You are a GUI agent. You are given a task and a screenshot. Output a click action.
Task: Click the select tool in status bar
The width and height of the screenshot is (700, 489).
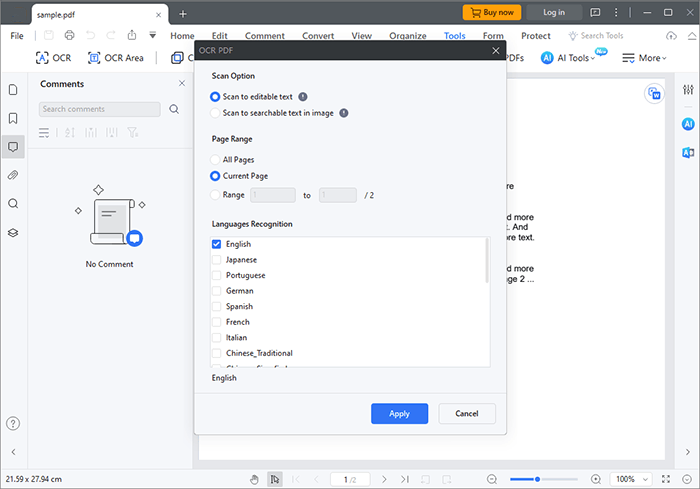[x=275, y=479]
